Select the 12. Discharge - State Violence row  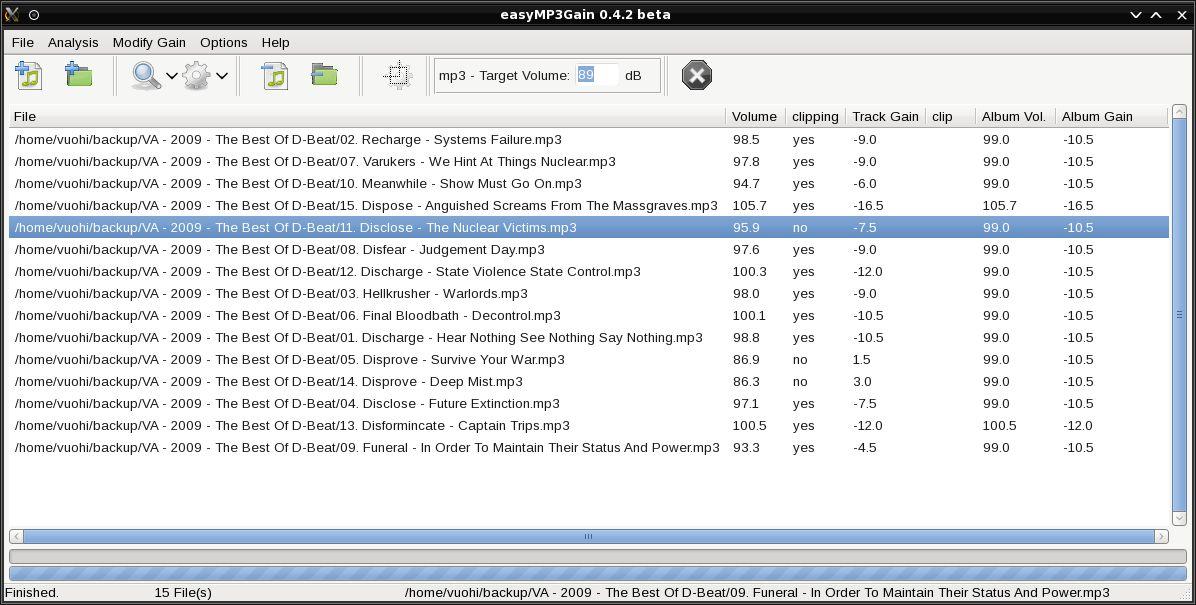589,272
